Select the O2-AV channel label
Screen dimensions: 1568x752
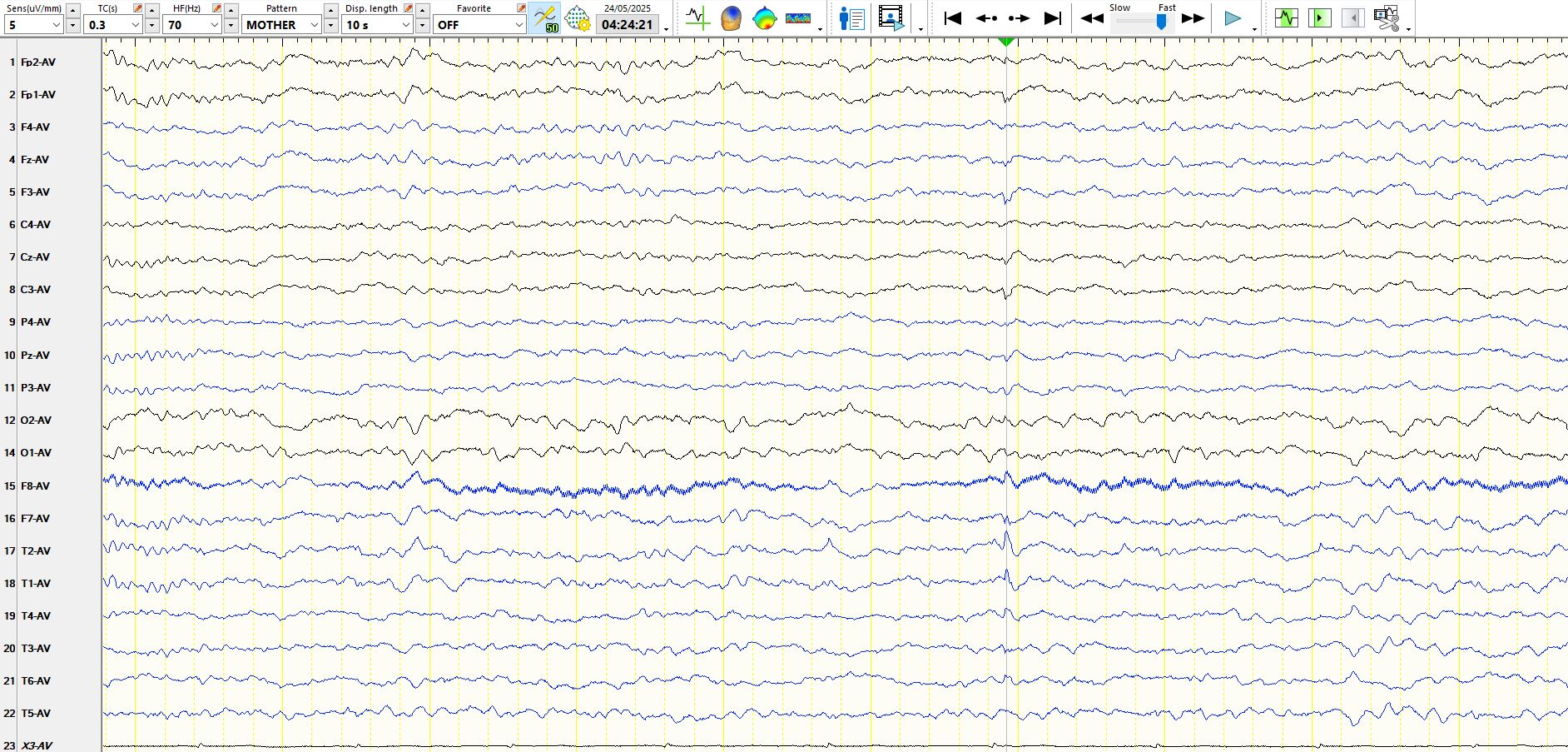(x=36, y=421)
